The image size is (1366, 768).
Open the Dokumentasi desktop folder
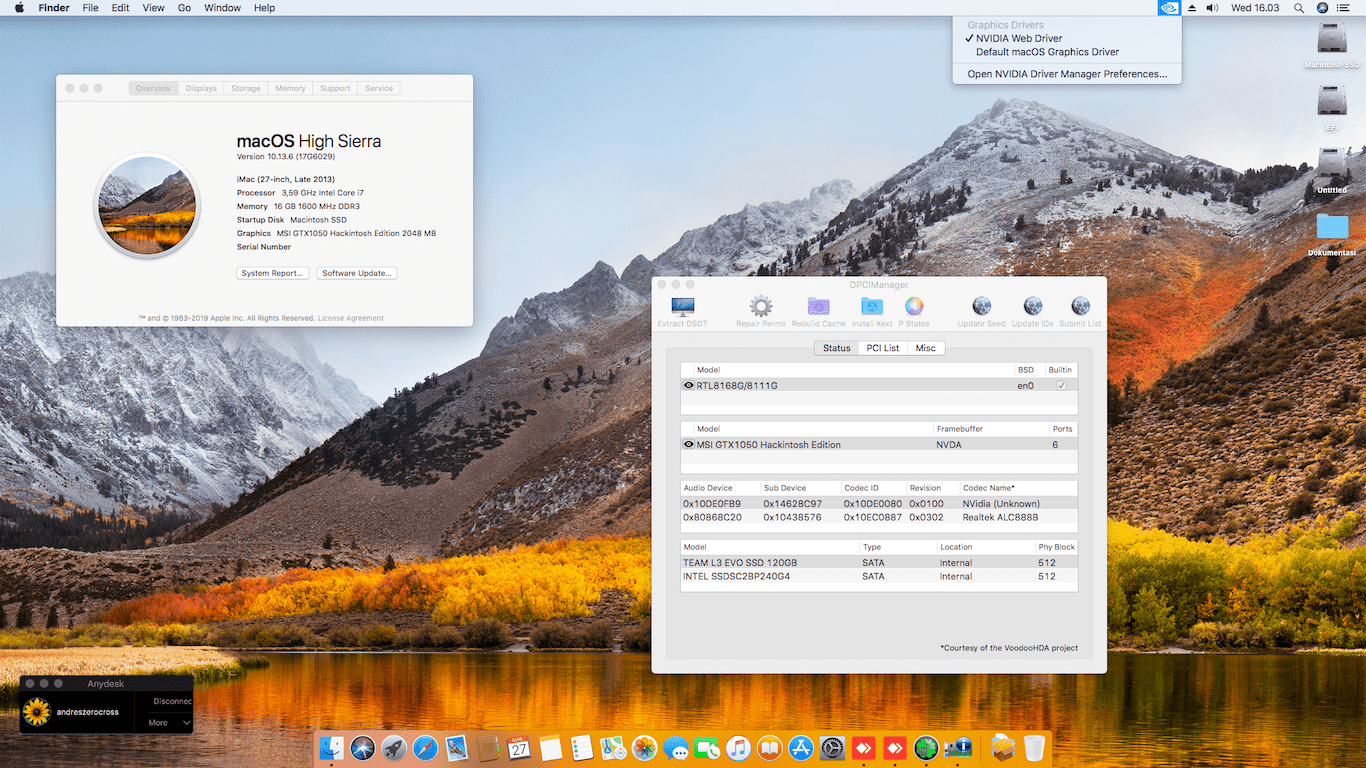(1332, 228)
